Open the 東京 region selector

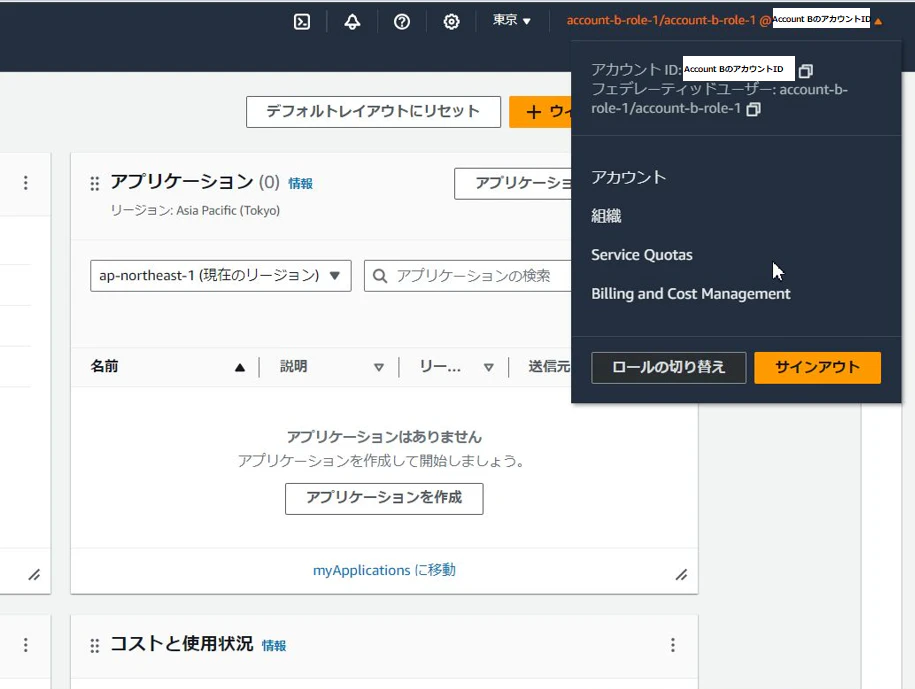[x=512, y=20]
